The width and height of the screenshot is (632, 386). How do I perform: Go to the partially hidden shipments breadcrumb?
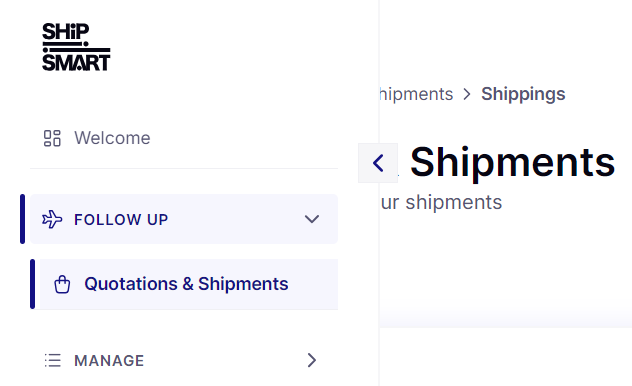tap(416, 94)
